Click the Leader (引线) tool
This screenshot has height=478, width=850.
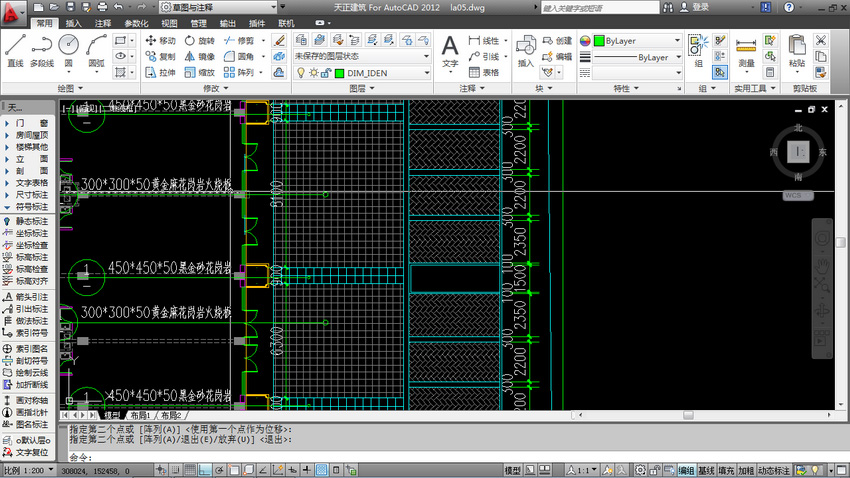(484, 56)
